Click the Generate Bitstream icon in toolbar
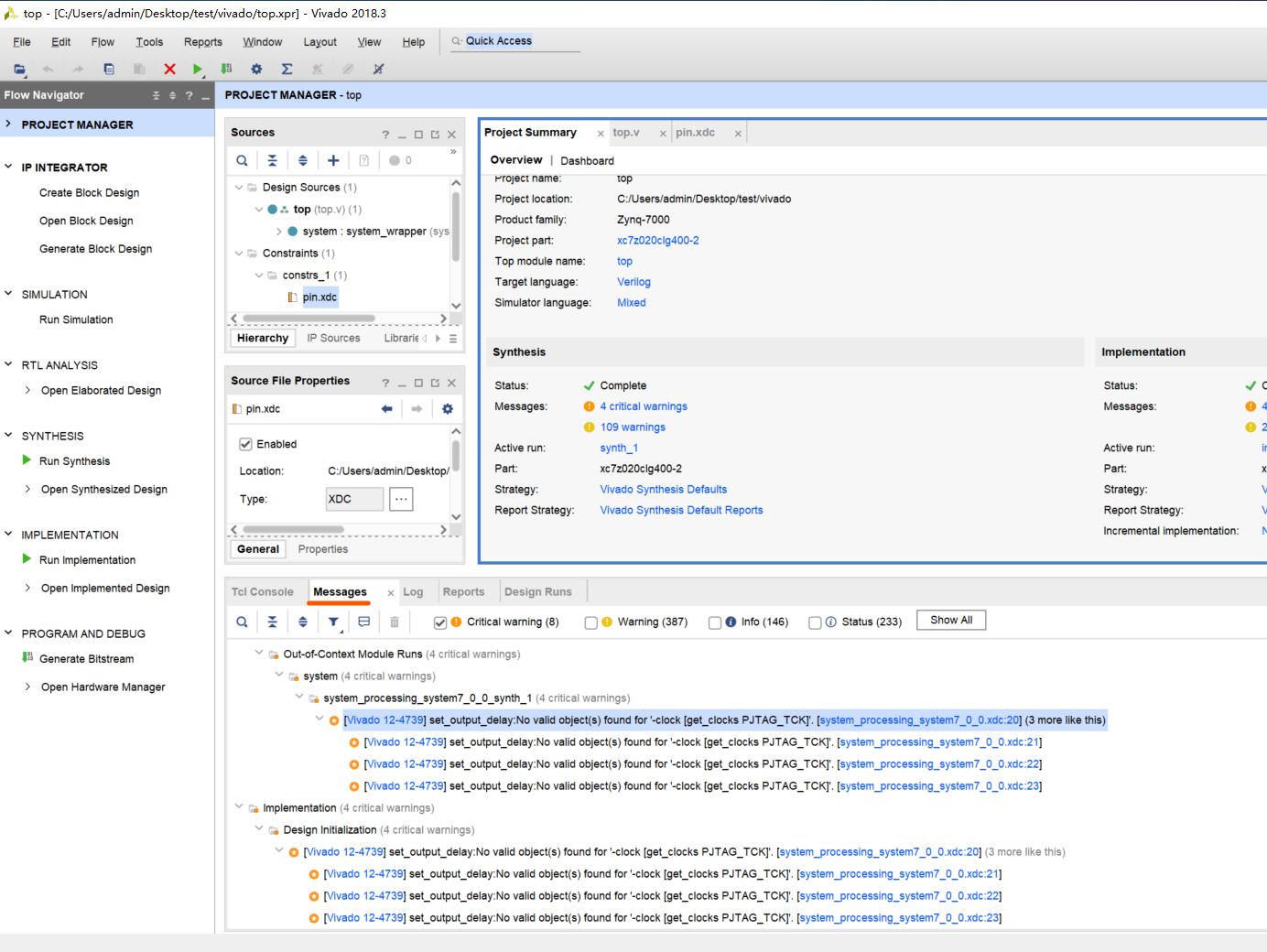This screenshot has height=952, width=1267. point(226,69)
